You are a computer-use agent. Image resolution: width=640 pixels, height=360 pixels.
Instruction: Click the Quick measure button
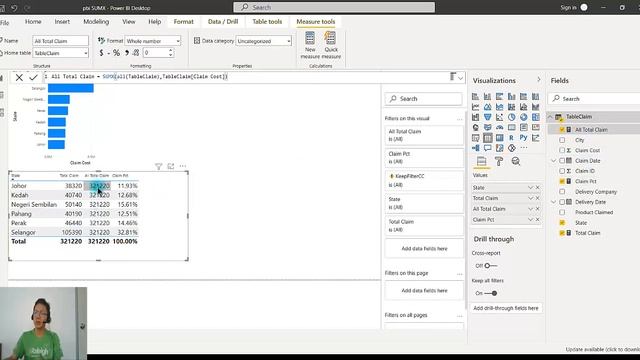click(331, 45)
